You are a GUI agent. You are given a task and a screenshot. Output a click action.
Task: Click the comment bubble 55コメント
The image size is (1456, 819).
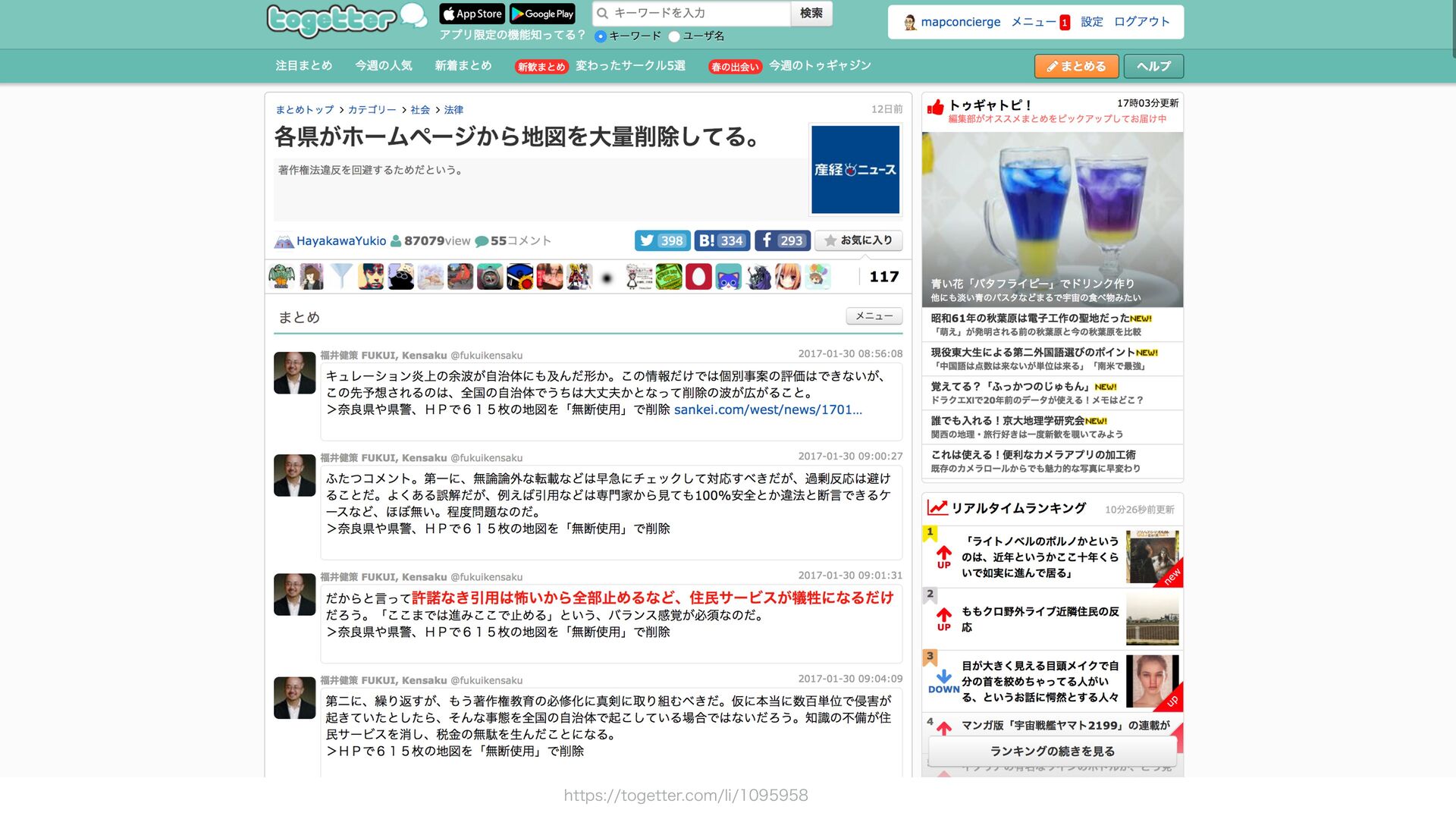click(513, 241)
